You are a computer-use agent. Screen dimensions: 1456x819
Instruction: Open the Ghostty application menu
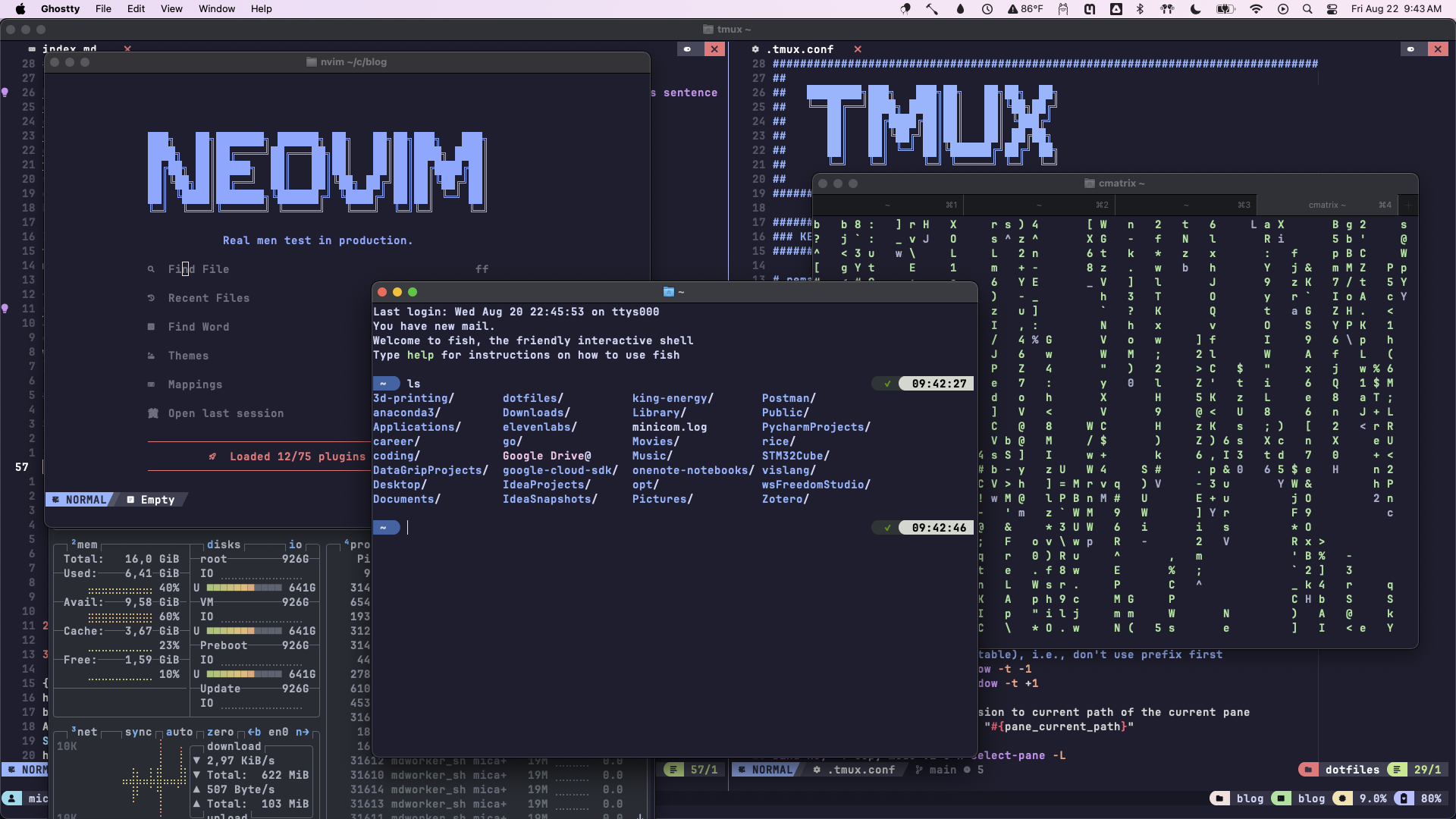60,8
